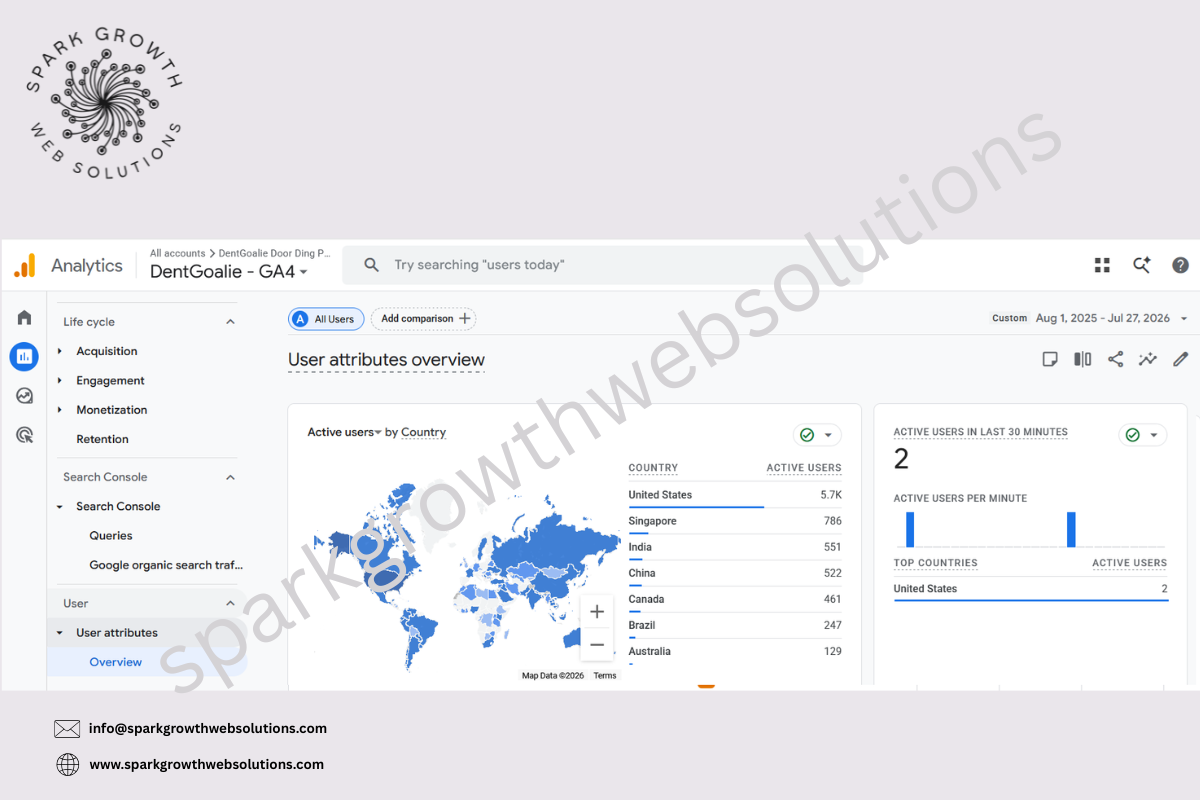
Task: Click the map Terms link
Action: point(605,676)
